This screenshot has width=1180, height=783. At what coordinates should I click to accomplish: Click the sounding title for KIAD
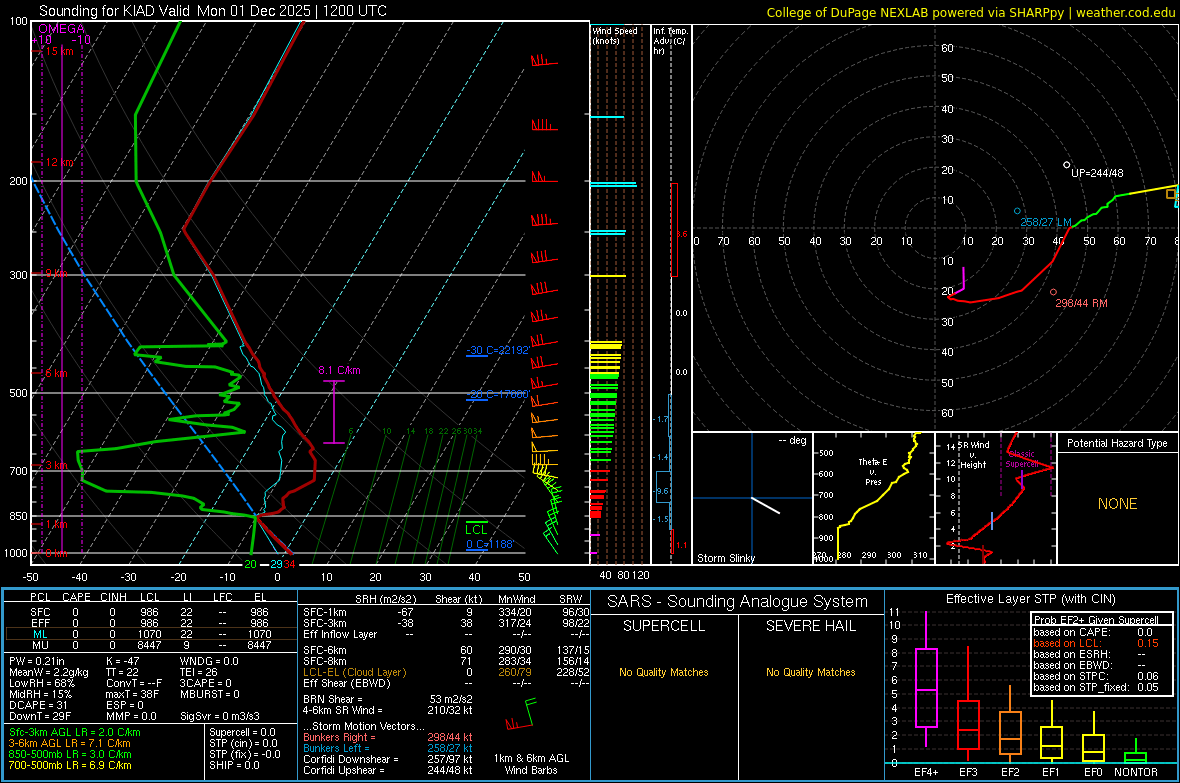[213, 11]
